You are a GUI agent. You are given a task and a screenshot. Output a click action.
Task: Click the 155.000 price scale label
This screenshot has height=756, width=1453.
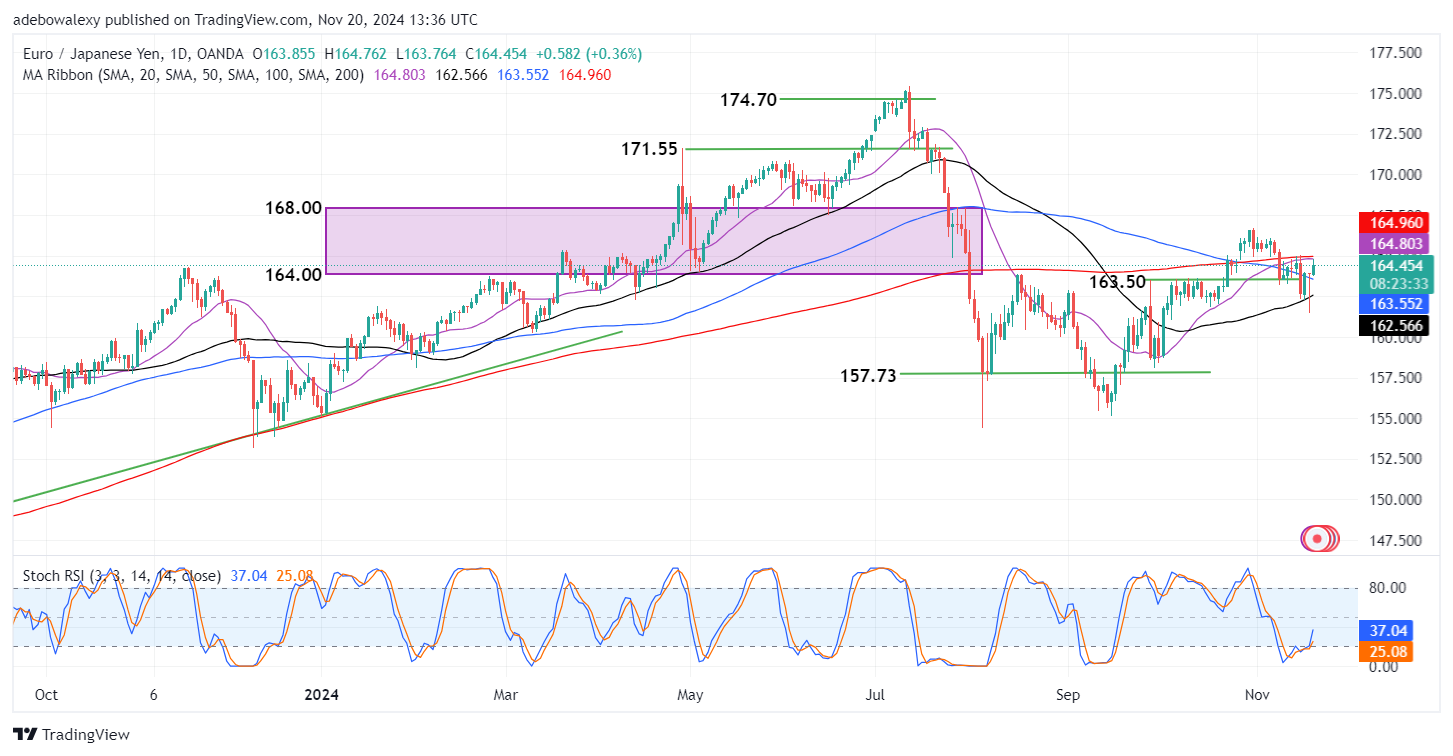click(1394, 418)
